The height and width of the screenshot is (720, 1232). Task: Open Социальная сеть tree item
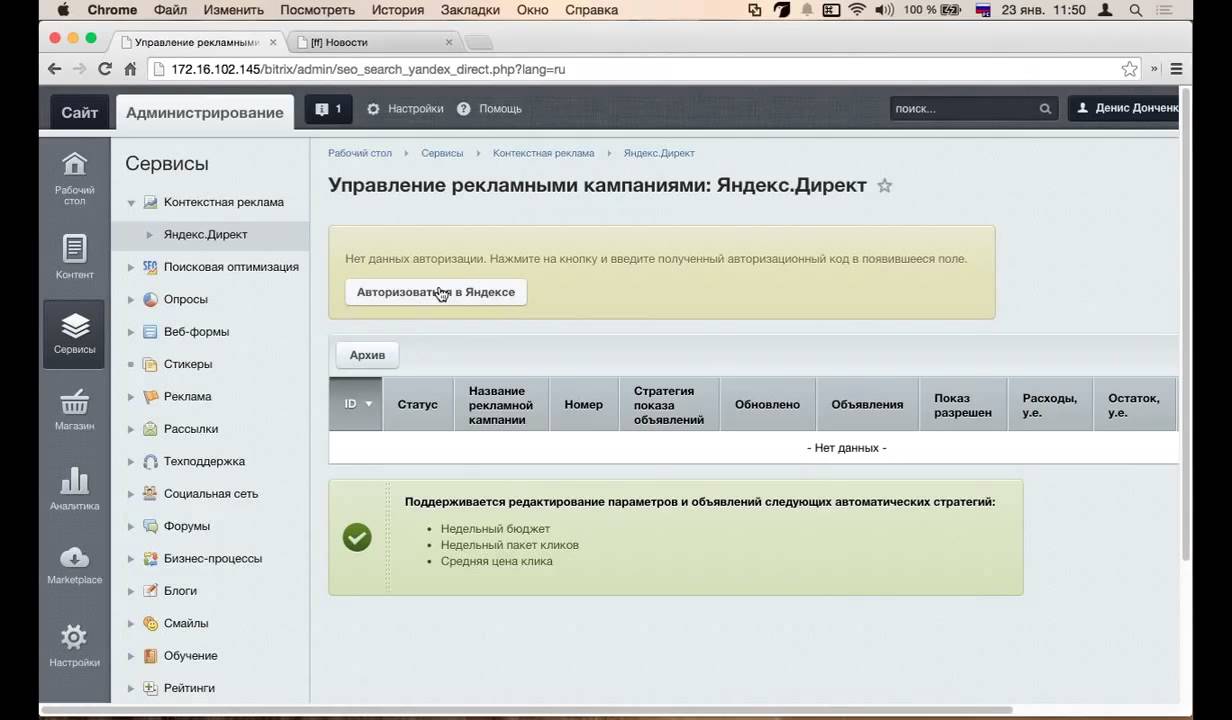pos(211,494)
